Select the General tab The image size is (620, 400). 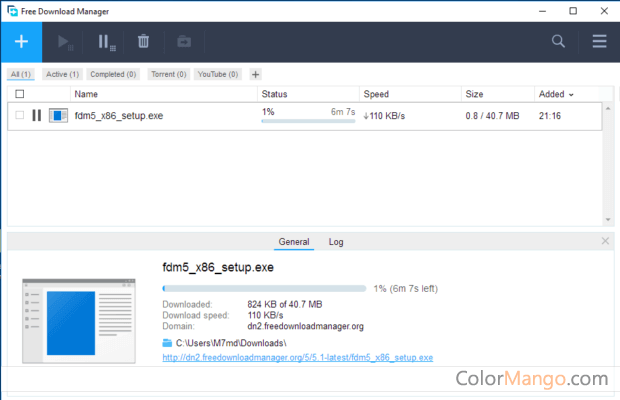point(293,242)
